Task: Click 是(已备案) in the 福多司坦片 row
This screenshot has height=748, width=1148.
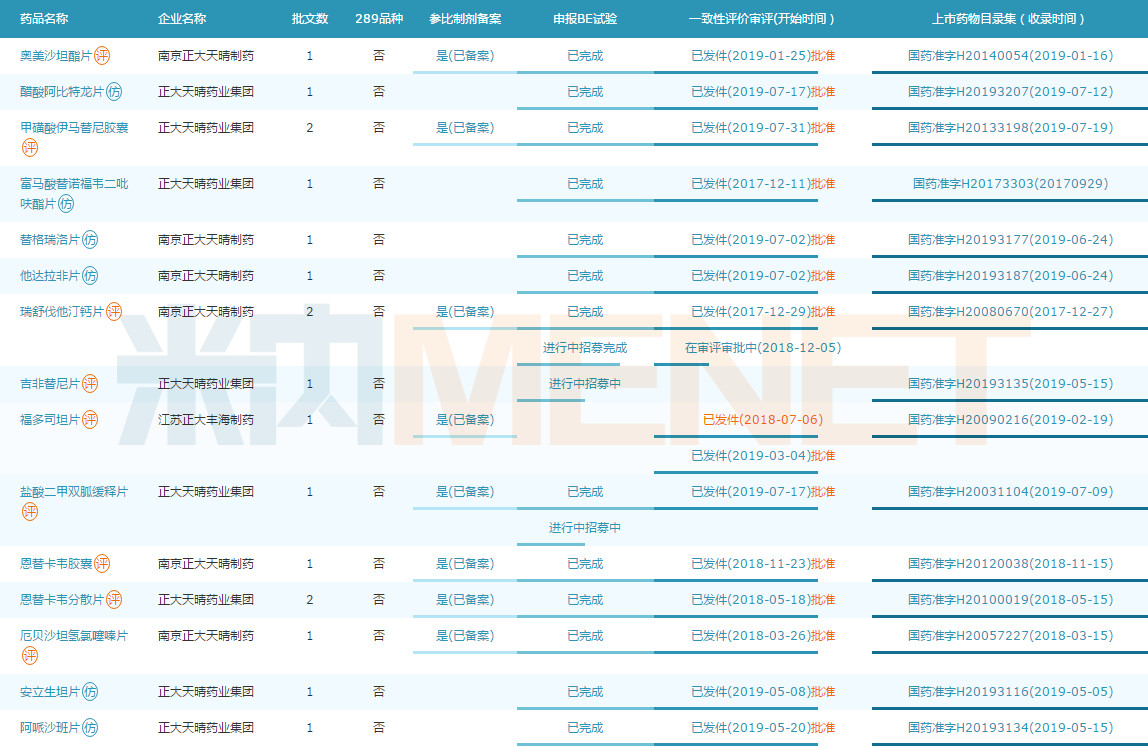Action: (465, 419)
